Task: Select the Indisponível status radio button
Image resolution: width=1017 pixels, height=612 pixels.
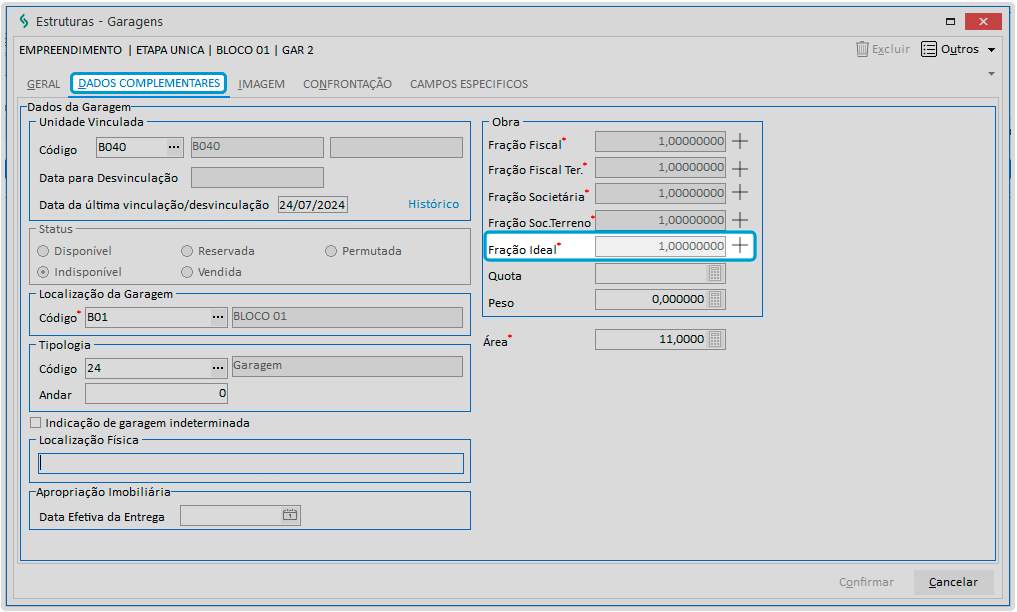Action: pos(43,272)
